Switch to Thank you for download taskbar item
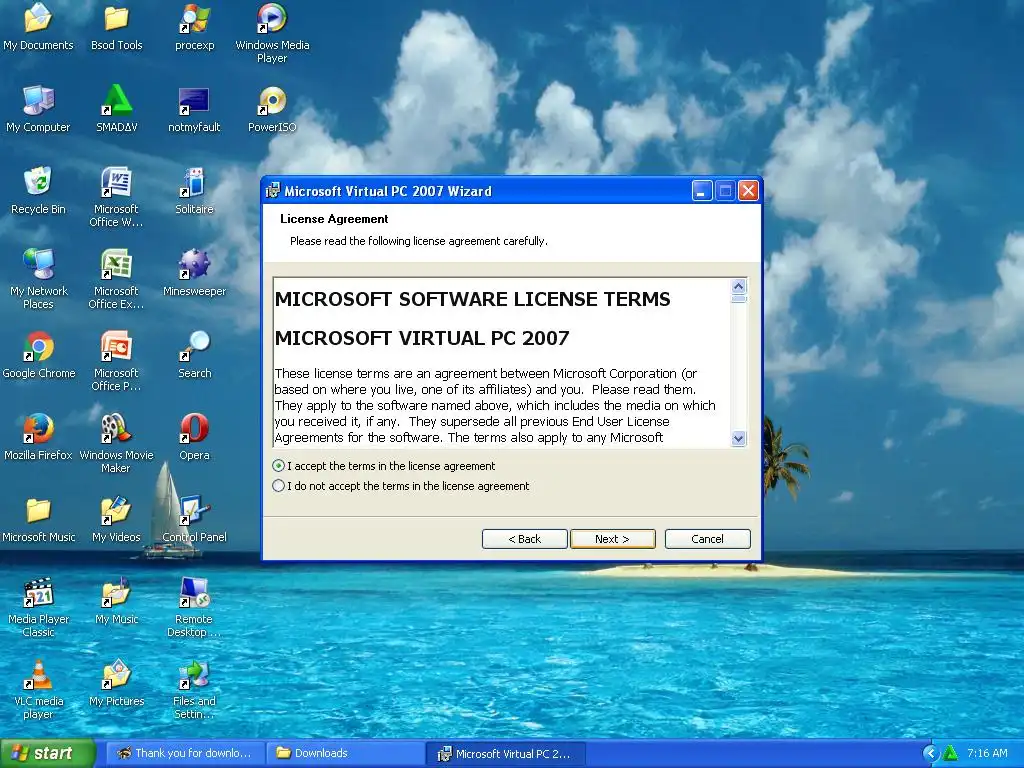The image size is (1024, 768). click(185, 754)
